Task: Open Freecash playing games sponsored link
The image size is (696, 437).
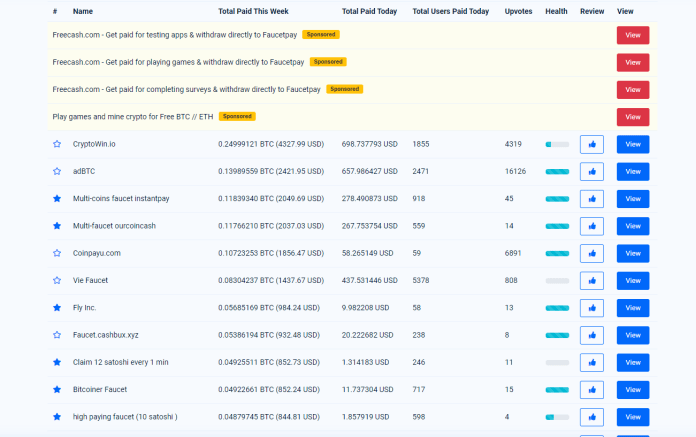Action: click(180, 62)
